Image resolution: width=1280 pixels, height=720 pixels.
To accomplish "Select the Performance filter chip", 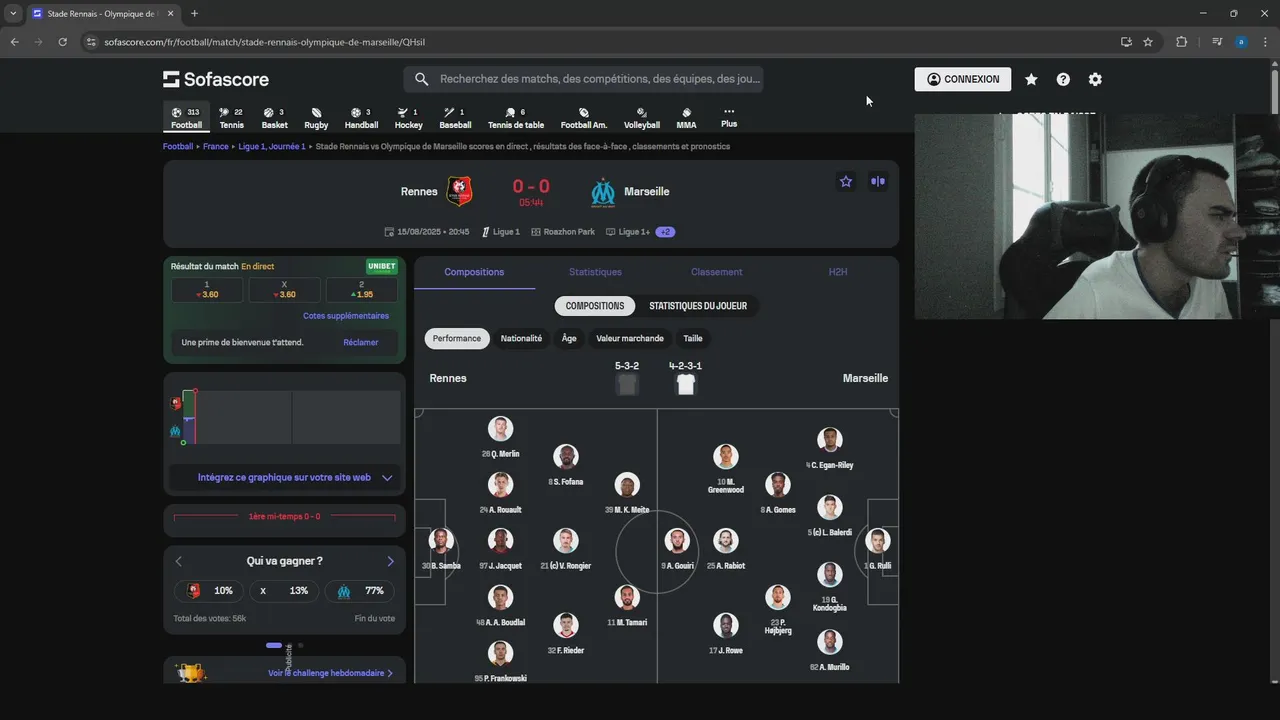I will coord(457,338).
